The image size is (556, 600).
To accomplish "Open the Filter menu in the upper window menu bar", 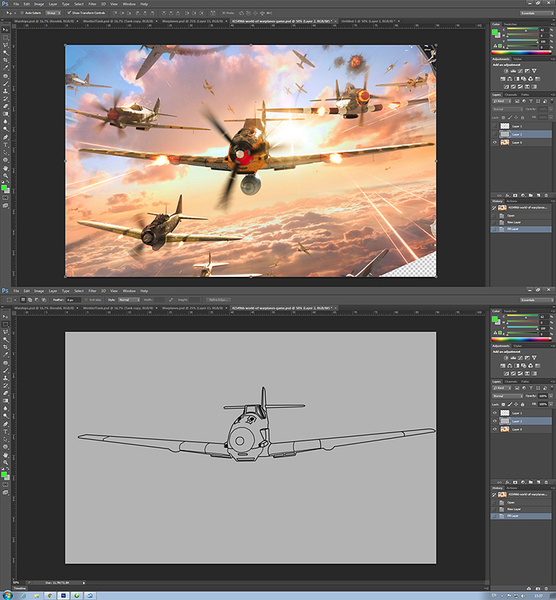I will point(92,4).
